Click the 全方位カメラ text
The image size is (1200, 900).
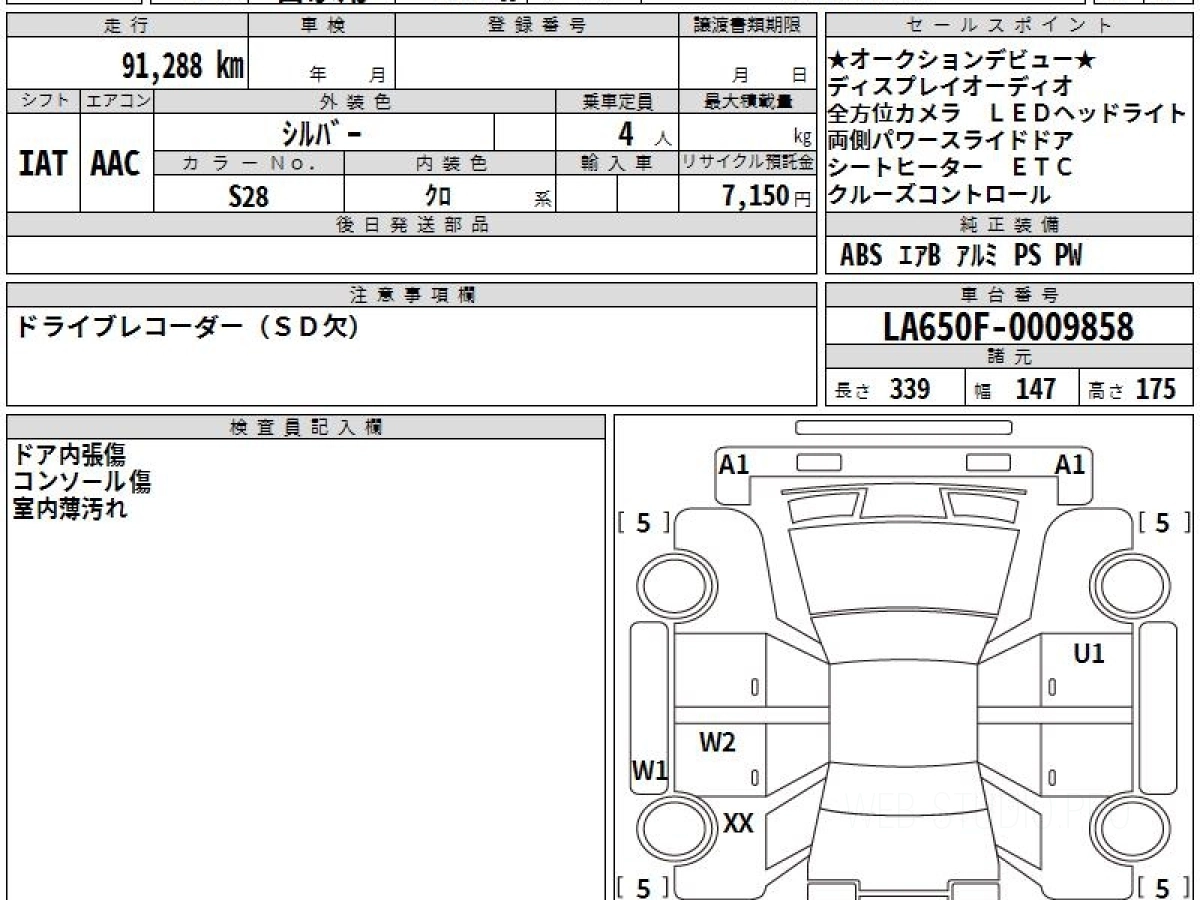point(895,113)
